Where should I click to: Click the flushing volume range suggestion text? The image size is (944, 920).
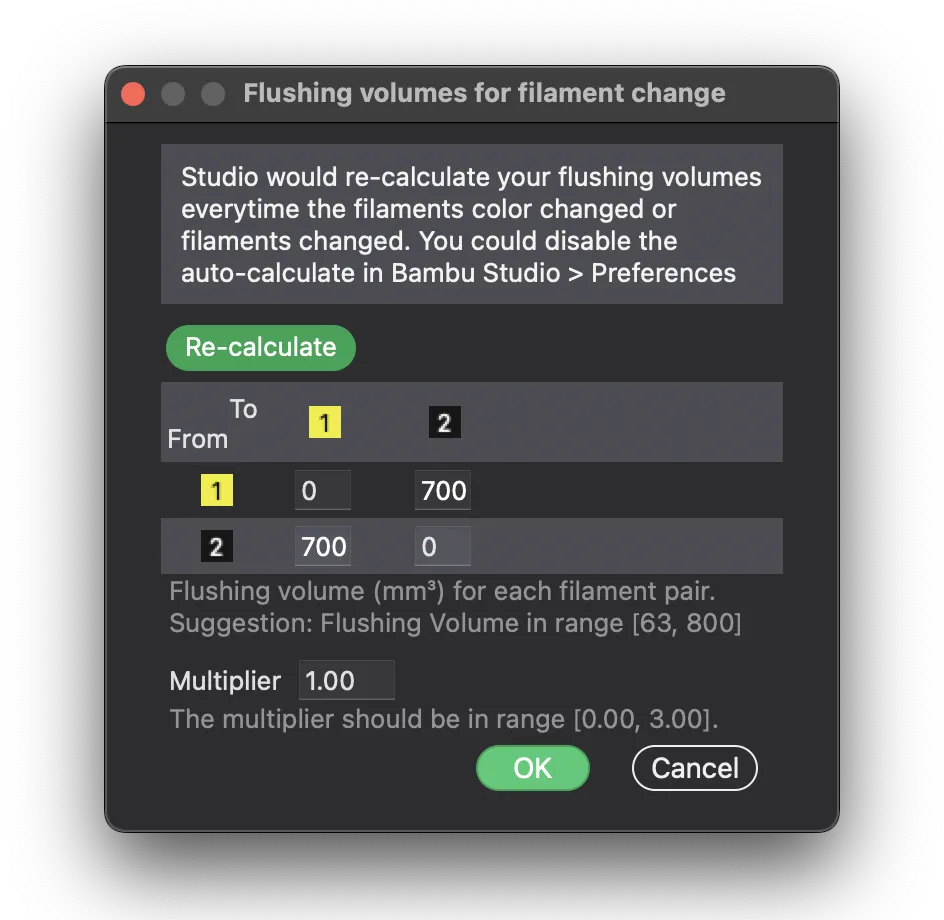pos(455,624)
